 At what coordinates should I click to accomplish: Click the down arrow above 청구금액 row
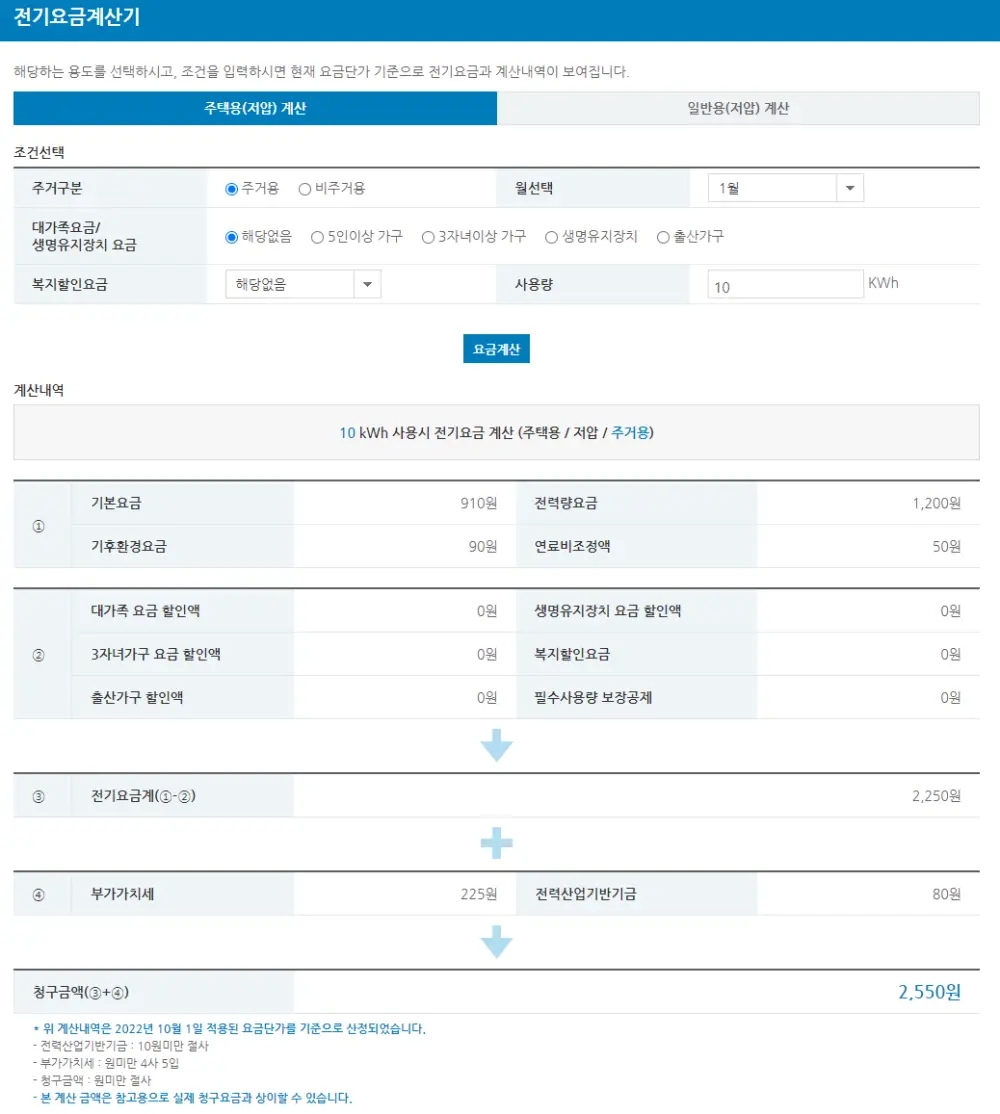(496, 940)
